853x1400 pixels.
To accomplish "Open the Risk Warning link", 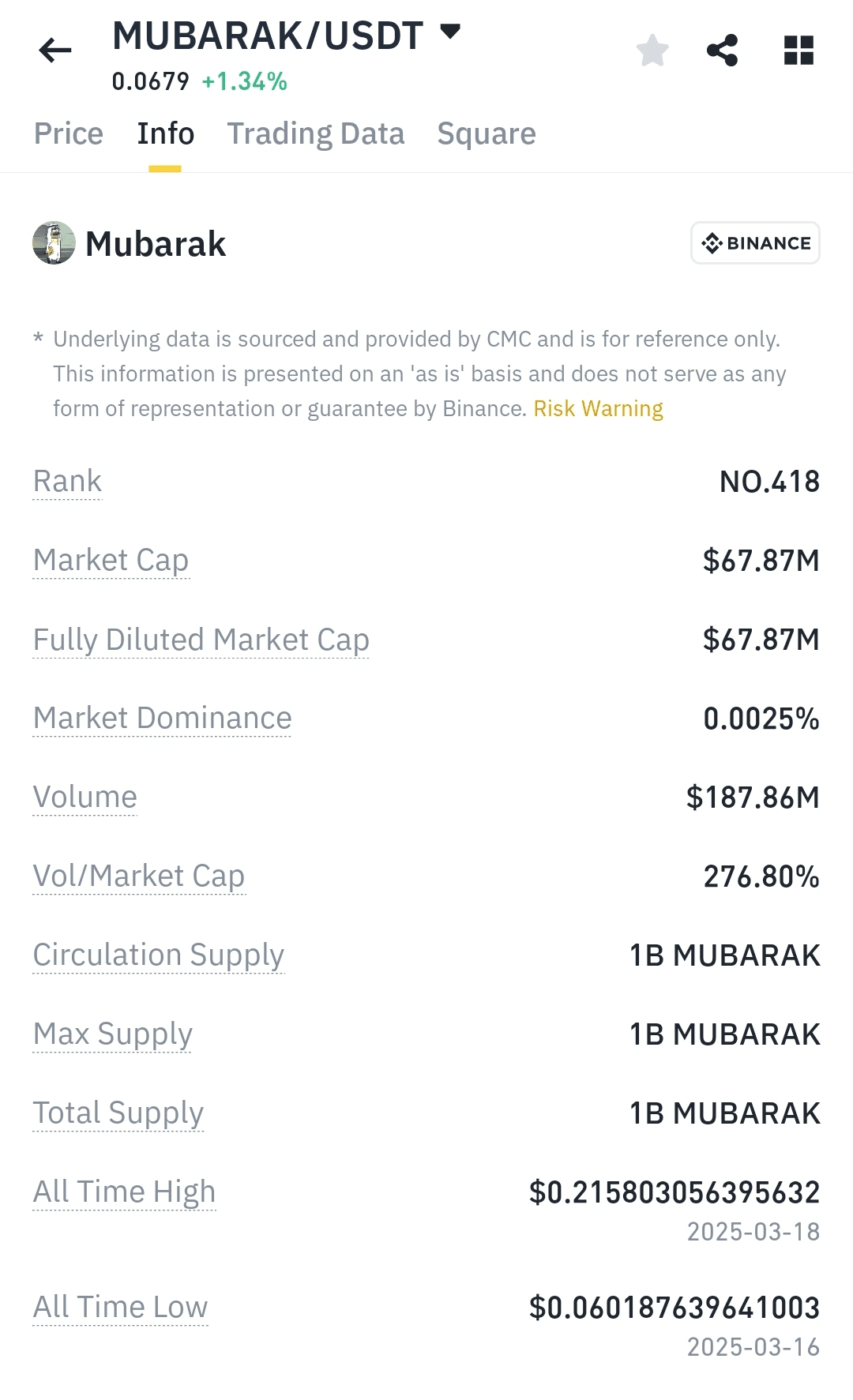I will click(598, 408).
